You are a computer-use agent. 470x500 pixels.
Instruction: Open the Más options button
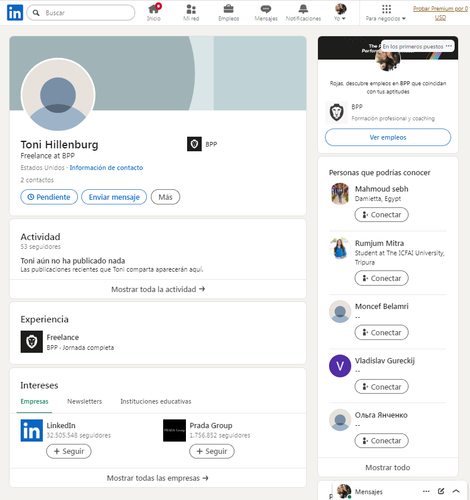[x=165, y=197]
